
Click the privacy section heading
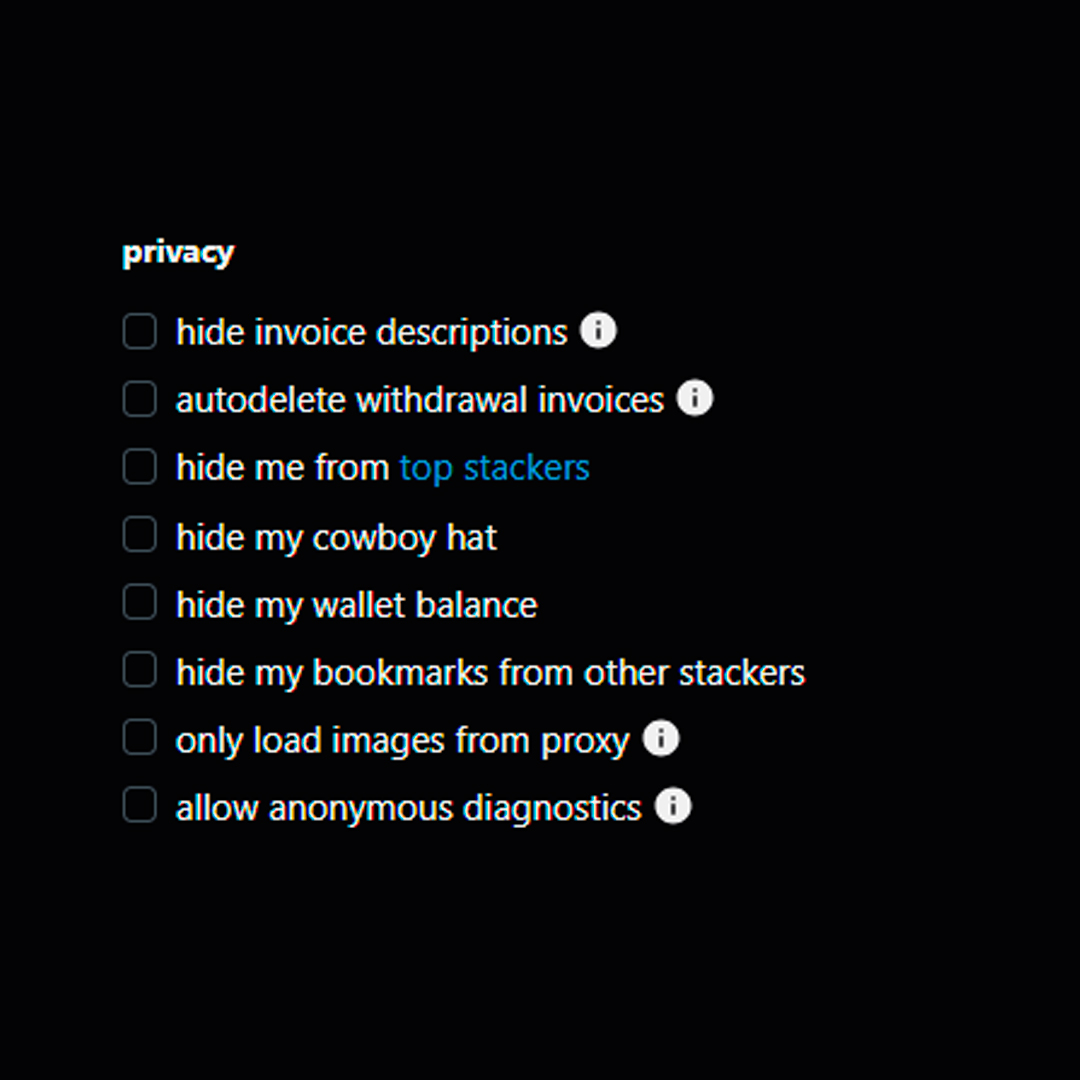coord(178,252)
